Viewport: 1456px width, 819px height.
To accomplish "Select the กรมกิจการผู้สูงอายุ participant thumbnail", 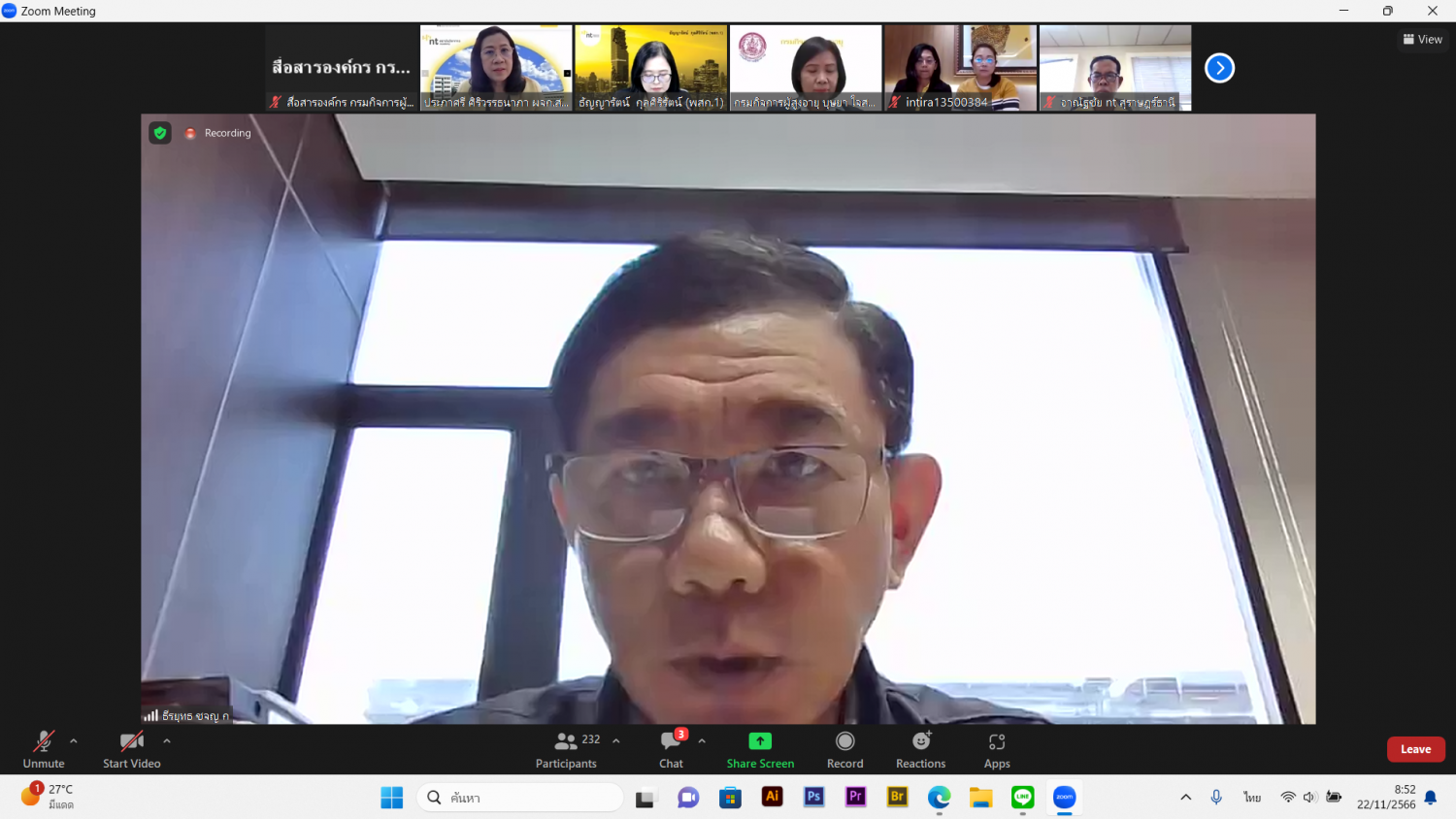I will 806,68.
